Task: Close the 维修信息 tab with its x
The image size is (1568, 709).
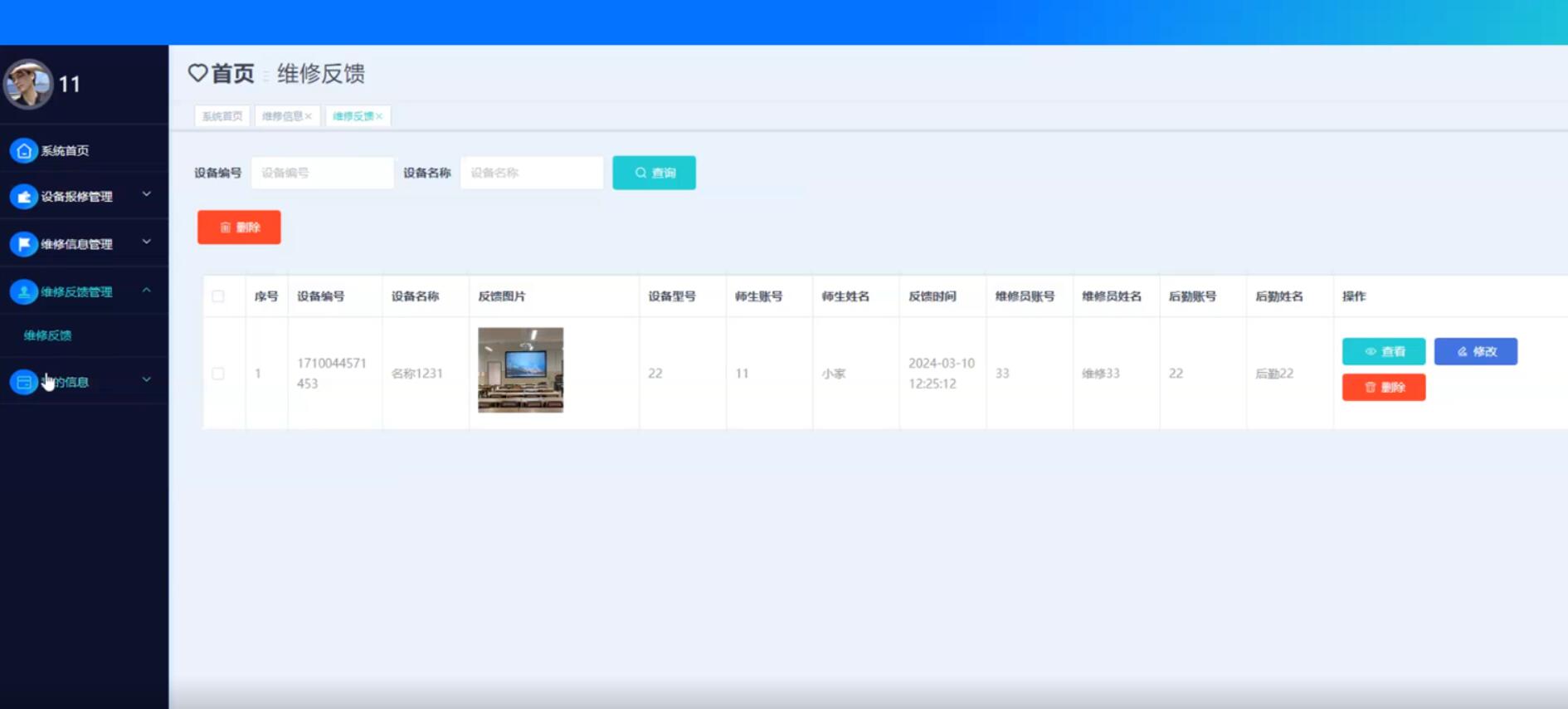Action: click(308, 116)
